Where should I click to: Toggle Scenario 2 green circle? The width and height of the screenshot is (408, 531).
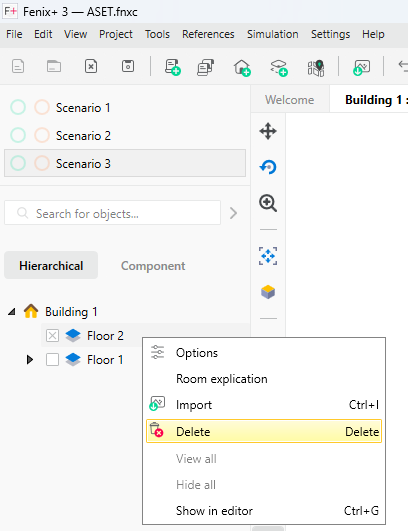coord(18,135)
